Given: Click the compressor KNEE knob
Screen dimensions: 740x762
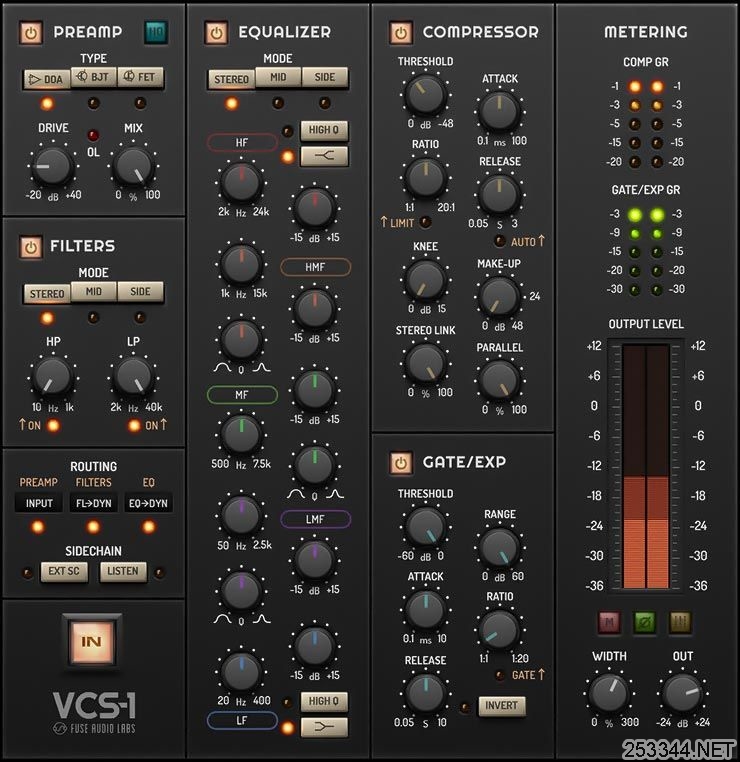Looking at the screenshot, I should click(426, 280).
